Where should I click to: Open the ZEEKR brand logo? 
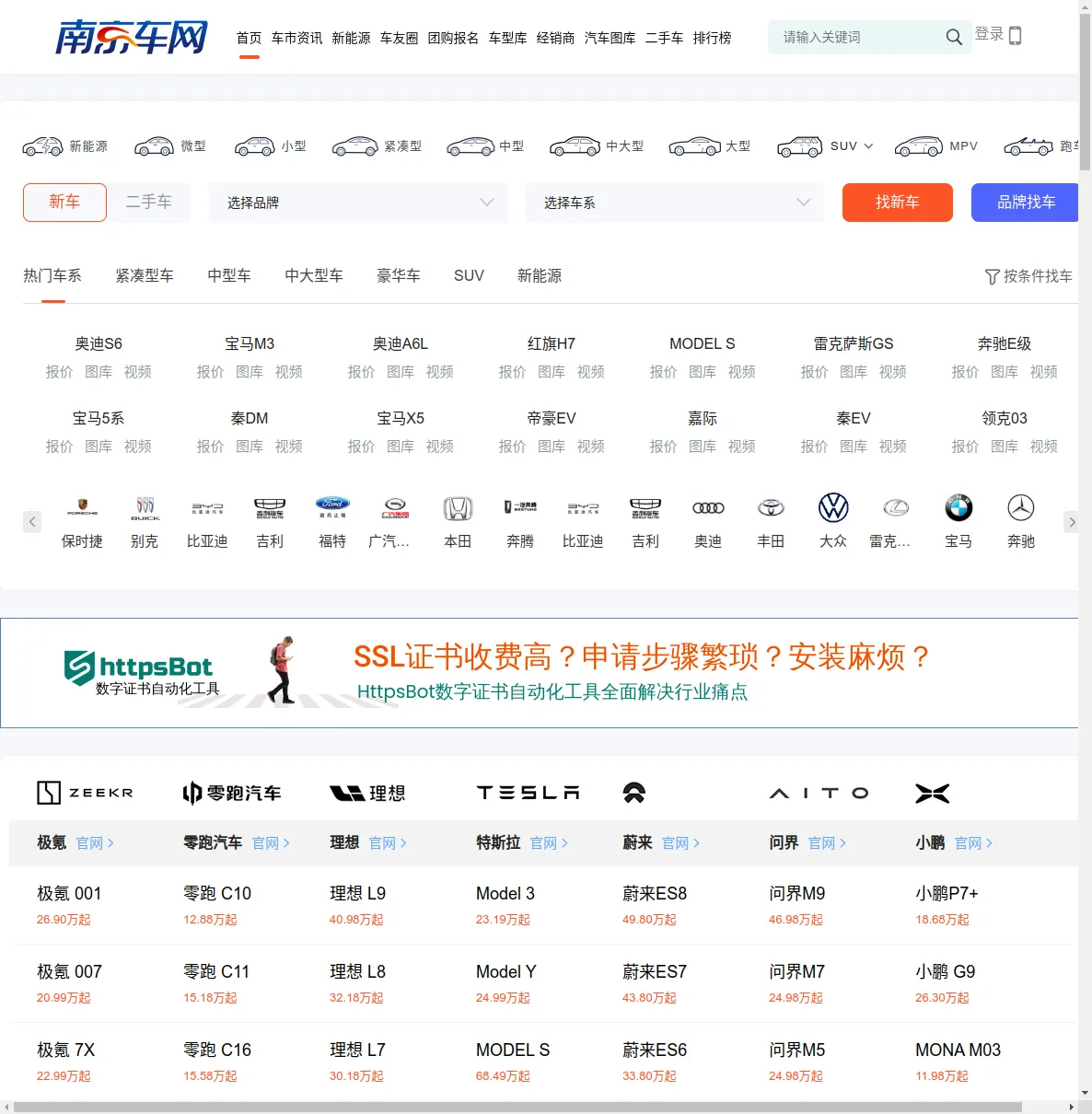tap(85, 793)
